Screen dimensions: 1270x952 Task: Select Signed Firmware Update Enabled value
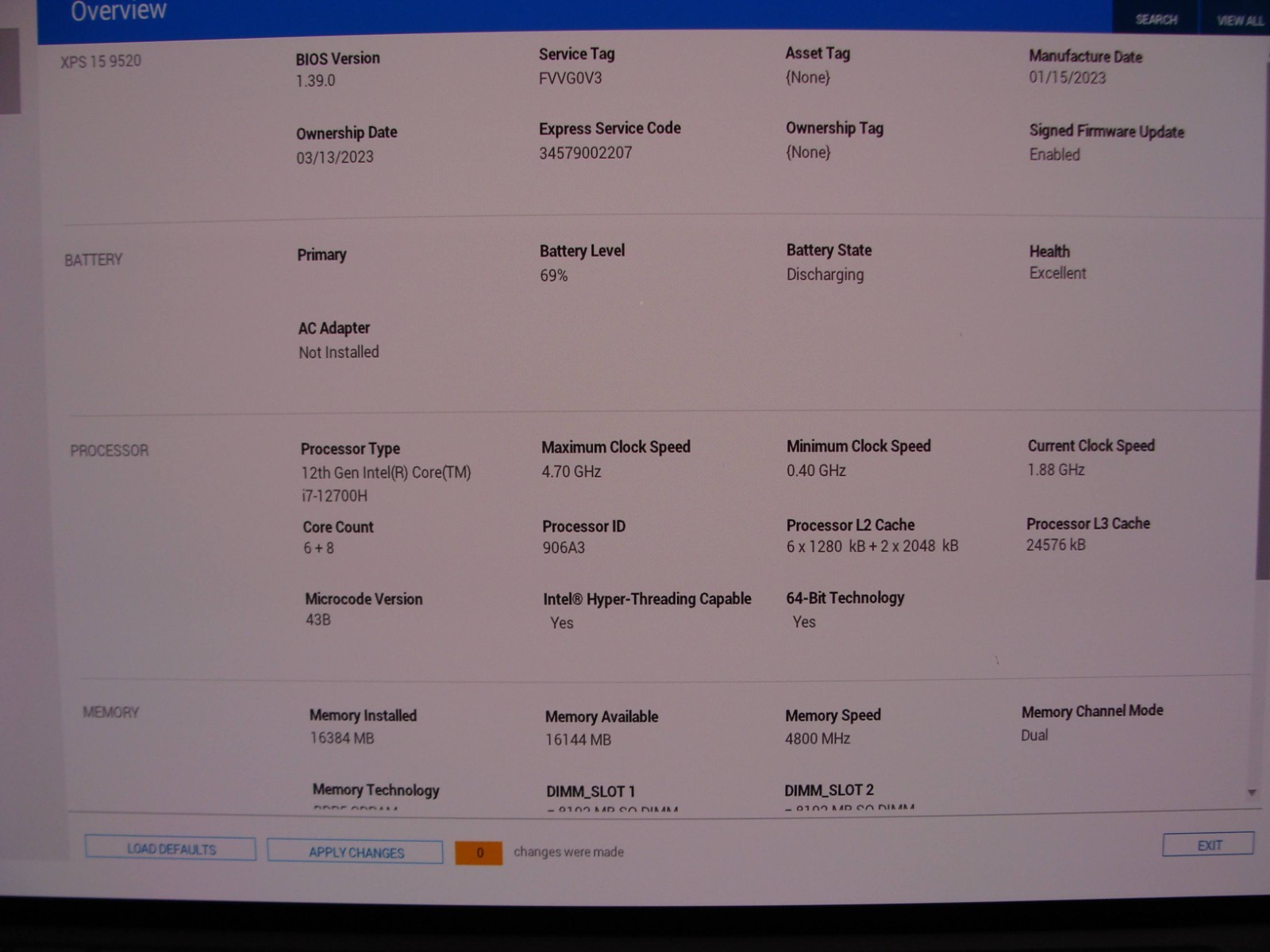(x=1055, y=154)
